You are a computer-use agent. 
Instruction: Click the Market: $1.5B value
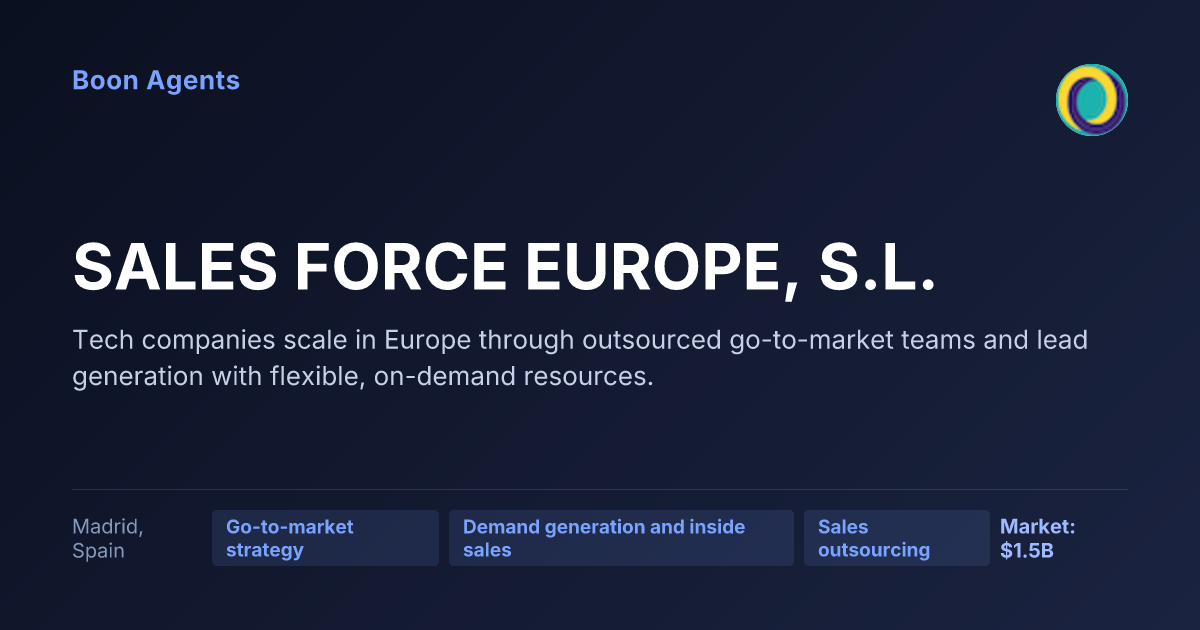(1038, 538)
